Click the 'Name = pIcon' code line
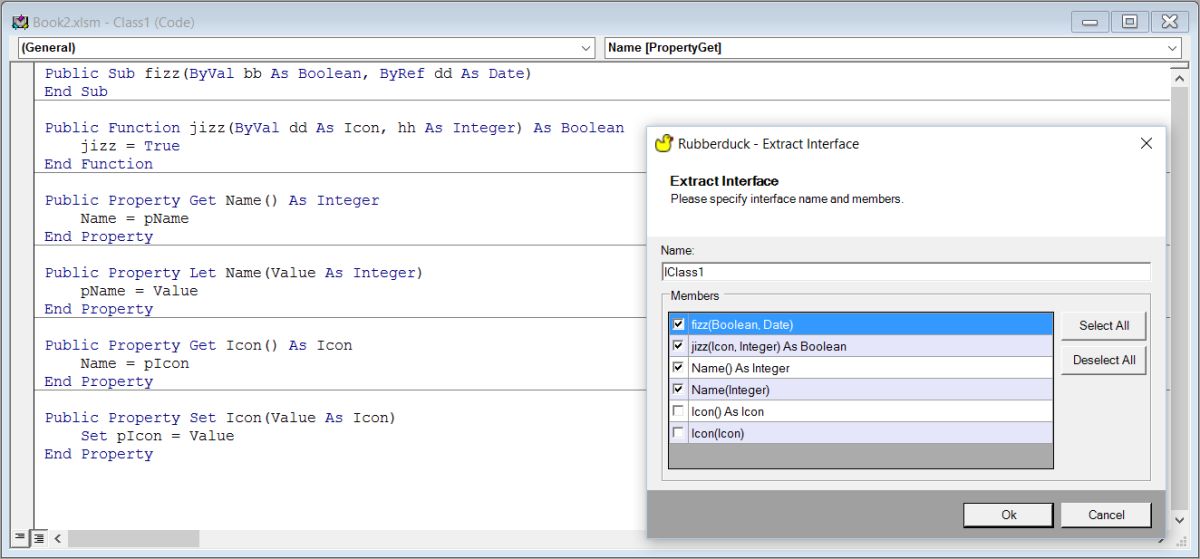 (x=135, y=363)
